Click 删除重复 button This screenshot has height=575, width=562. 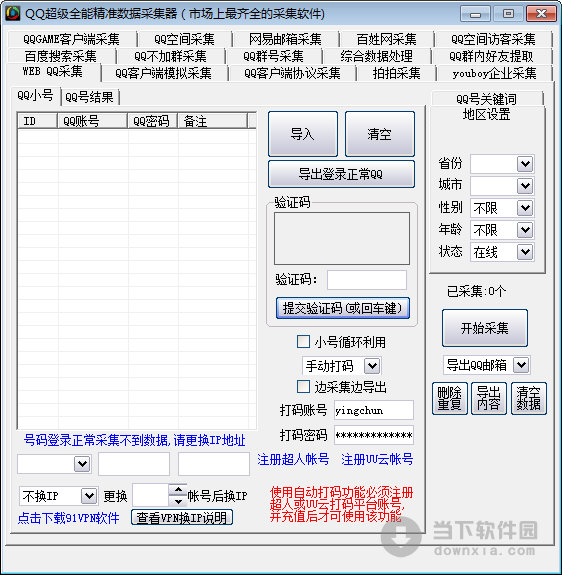click(x=449, y=398)
